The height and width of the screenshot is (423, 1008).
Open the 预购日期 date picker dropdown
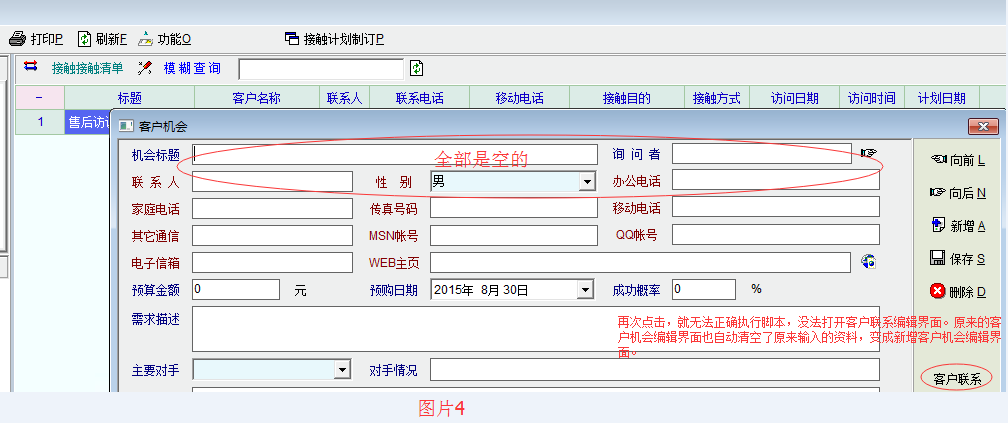[586, 290]
